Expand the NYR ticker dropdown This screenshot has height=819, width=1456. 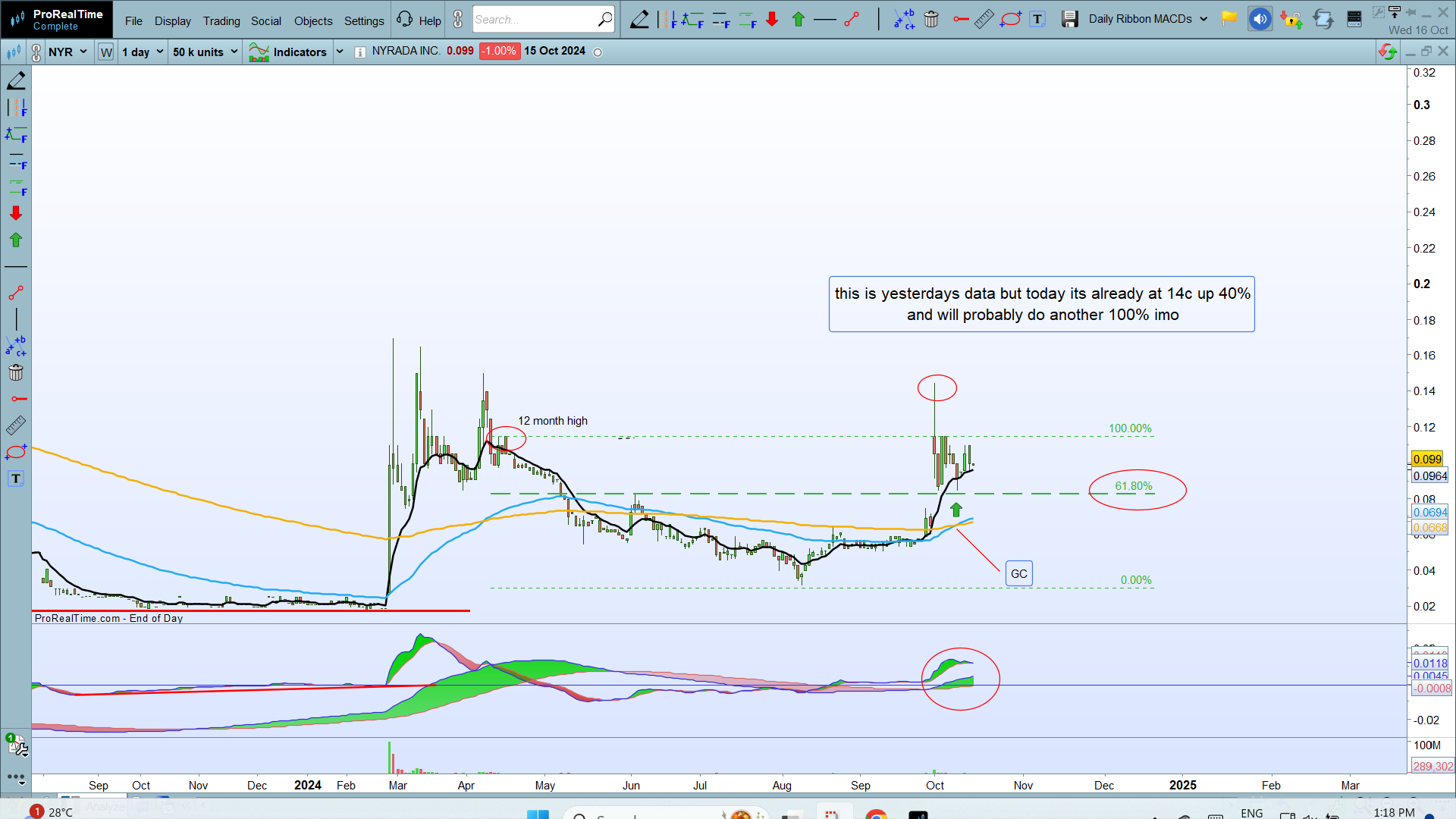83,52
